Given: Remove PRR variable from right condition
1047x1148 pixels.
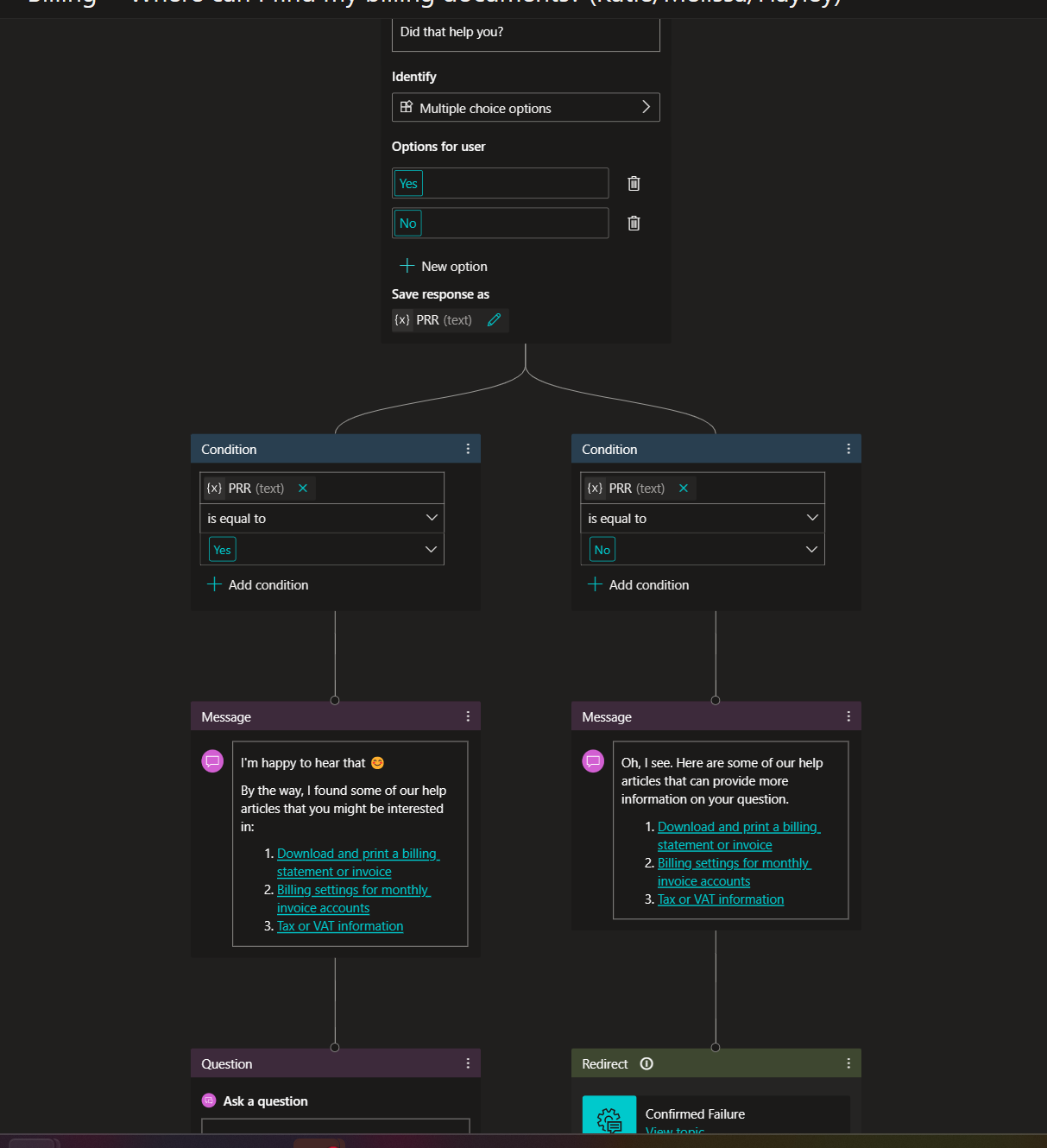Looking at the screenshot, I should coord(684,489).
